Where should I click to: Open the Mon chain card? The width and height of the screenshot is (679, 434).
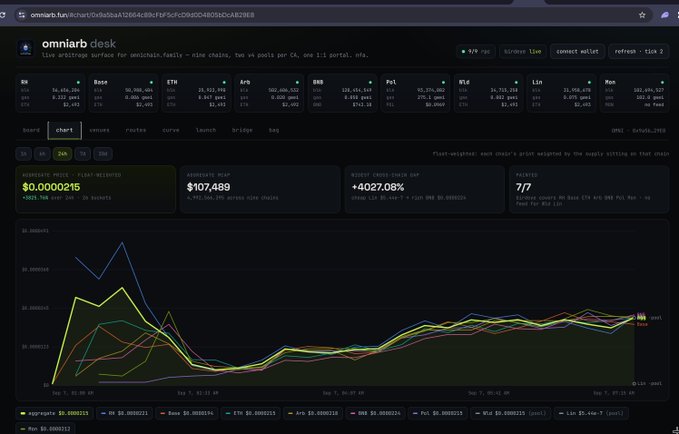634,93
